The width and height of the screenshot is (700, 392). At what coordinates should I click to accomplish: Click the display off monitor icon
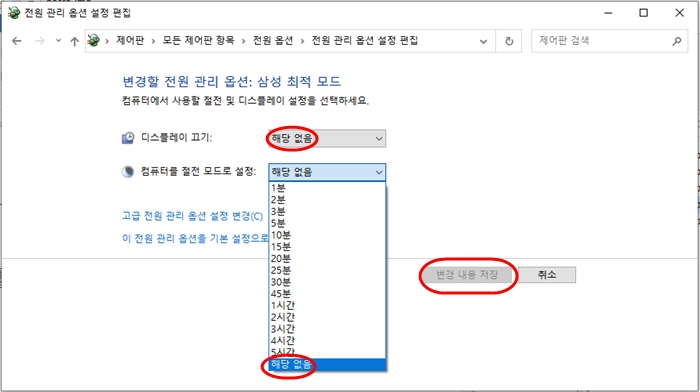click(x=128, y=138)
